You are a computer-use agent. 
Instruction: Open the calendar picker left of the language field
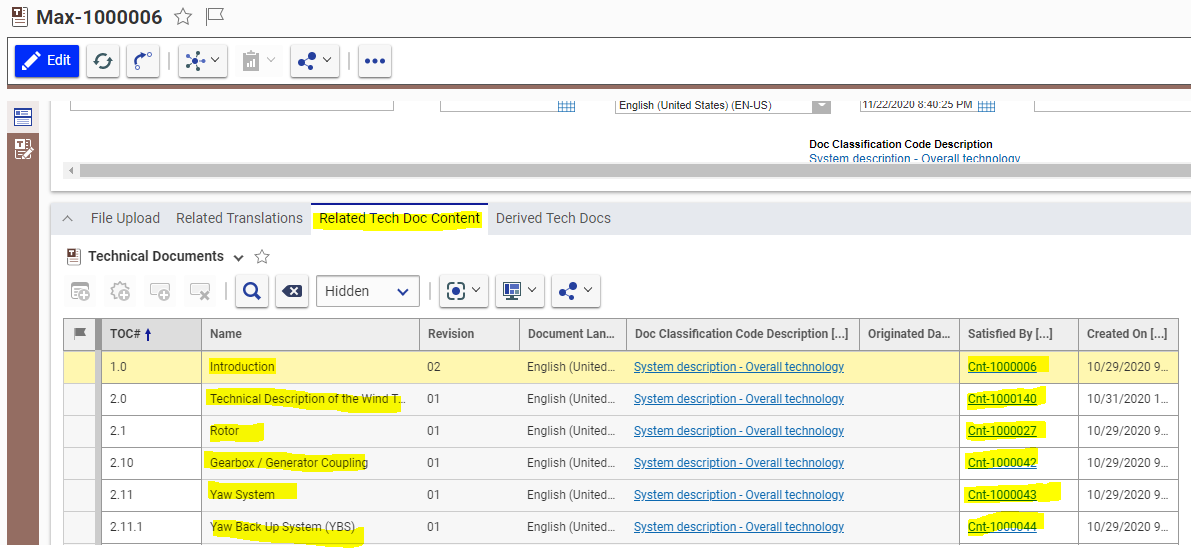click(566, 106)
